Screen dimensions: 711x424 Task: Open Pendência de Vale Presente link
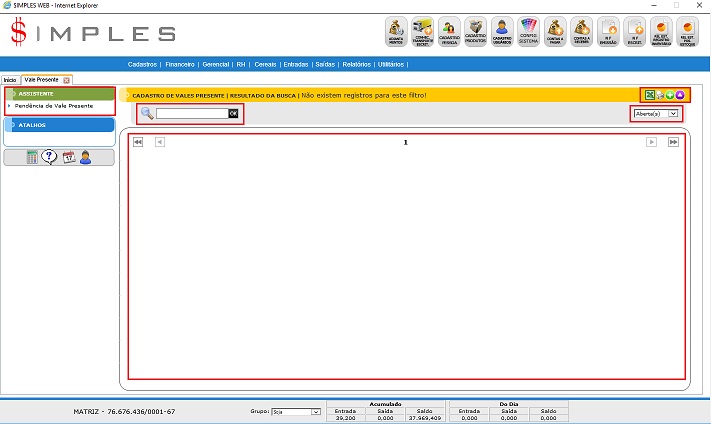54,105
